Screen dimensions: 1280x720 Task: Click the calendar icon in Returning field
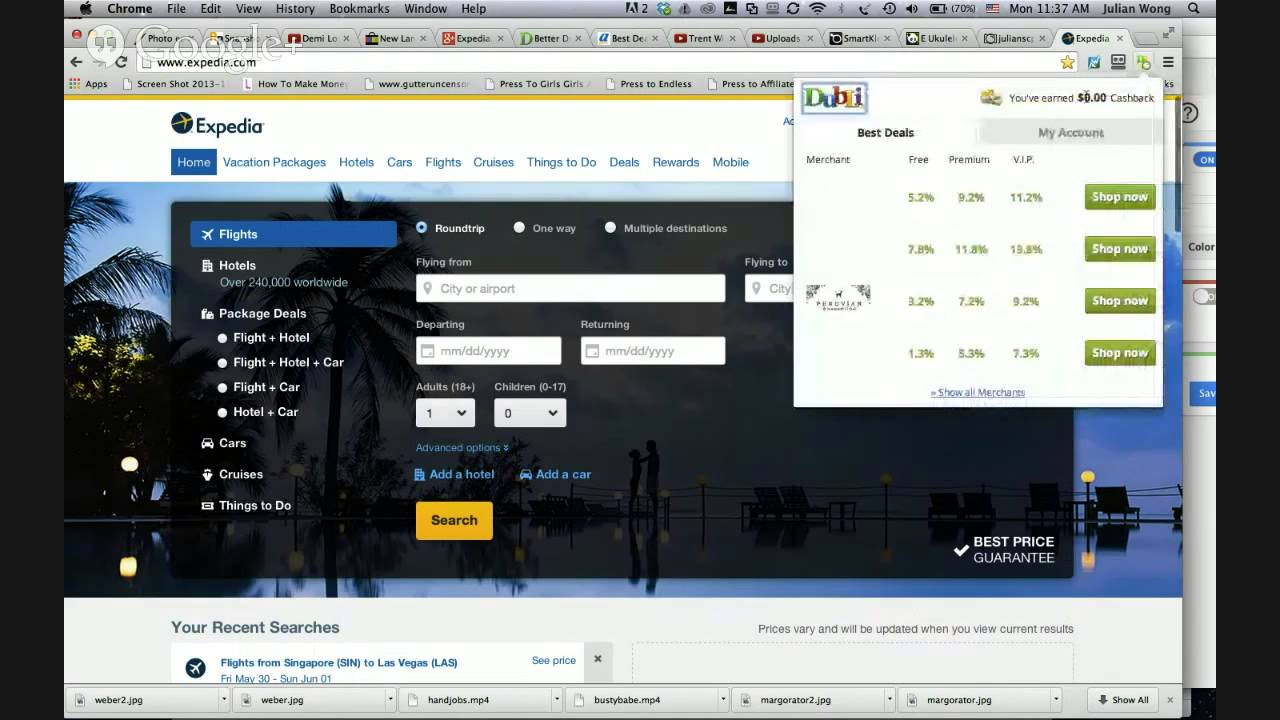[x=592, y=351]
